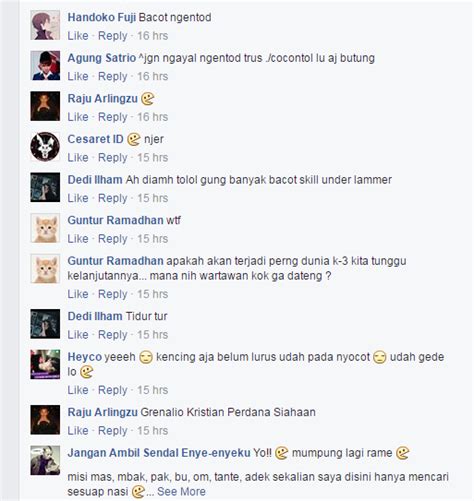The image size is (474, 501).
Task: Reply to Heyco's comment
Action: pos(113,390)
